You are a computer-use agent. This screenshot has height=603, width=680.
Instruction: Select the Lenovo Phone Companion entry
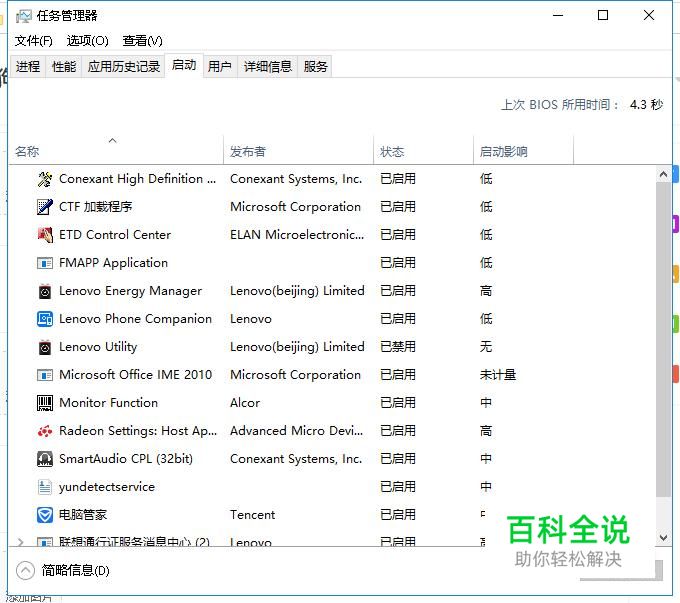pyautogui.click(x=135, y=319)
